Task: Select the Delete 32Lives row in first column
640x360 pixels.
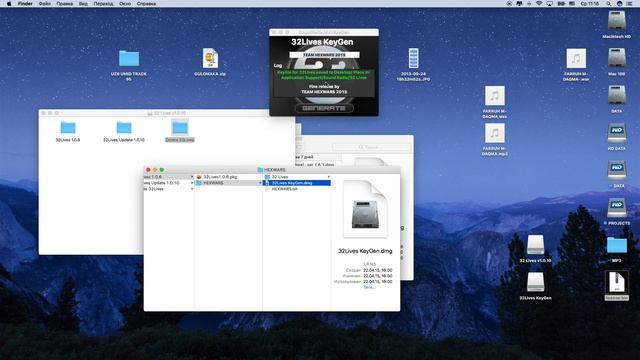Action: point(169,189)
